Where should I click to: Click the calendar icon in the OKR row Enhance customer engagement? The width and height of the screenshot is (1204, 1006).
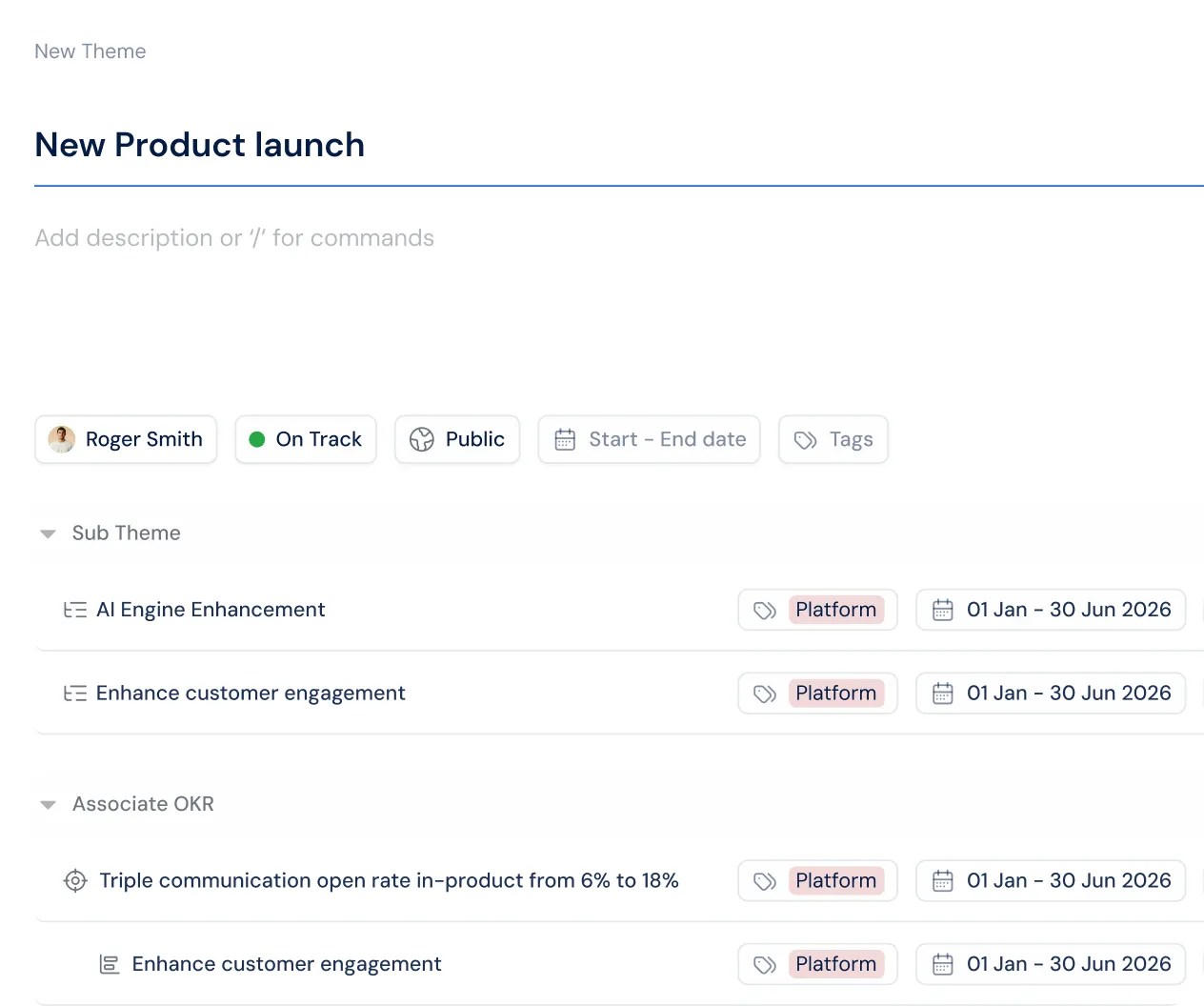(x=943, y=964)
